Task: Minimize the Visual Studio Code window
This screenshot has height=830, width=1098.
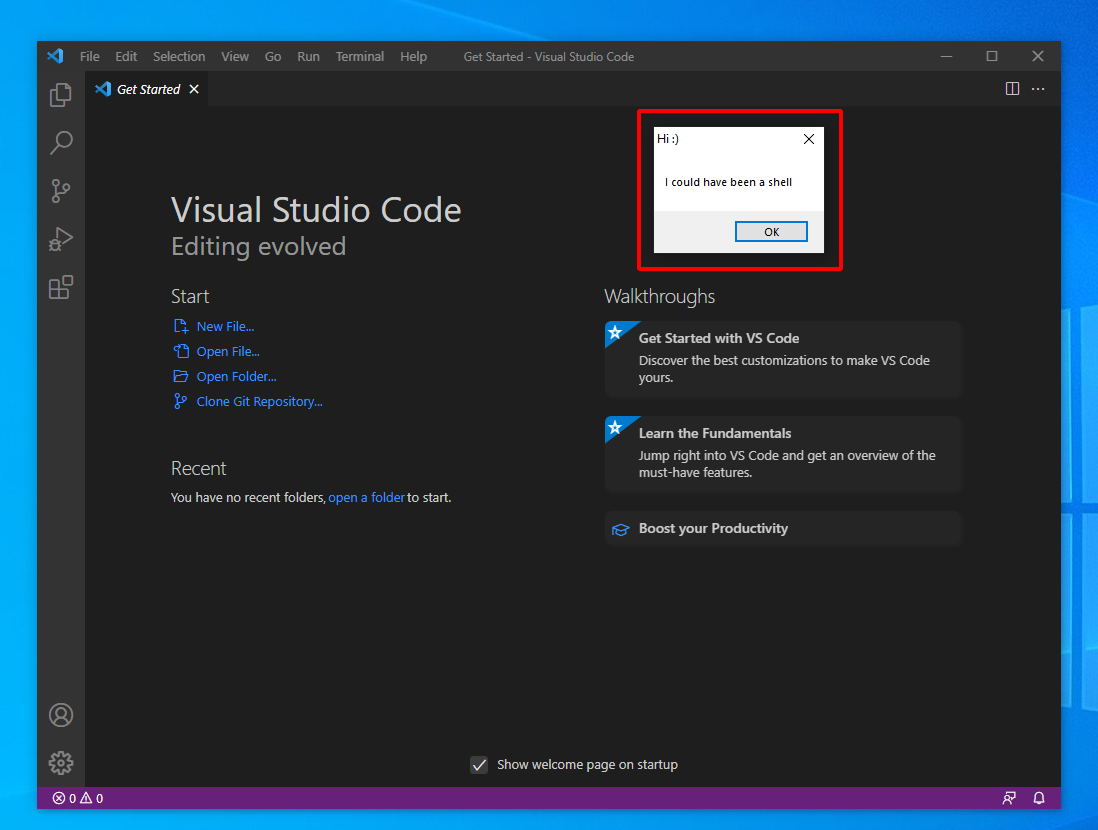Action: (946, 56)
